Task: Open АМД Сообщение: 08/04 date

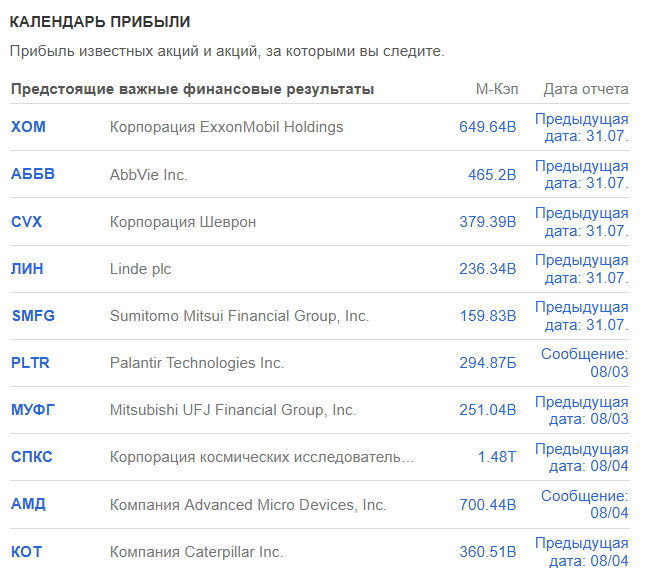Action: point(585,504)
